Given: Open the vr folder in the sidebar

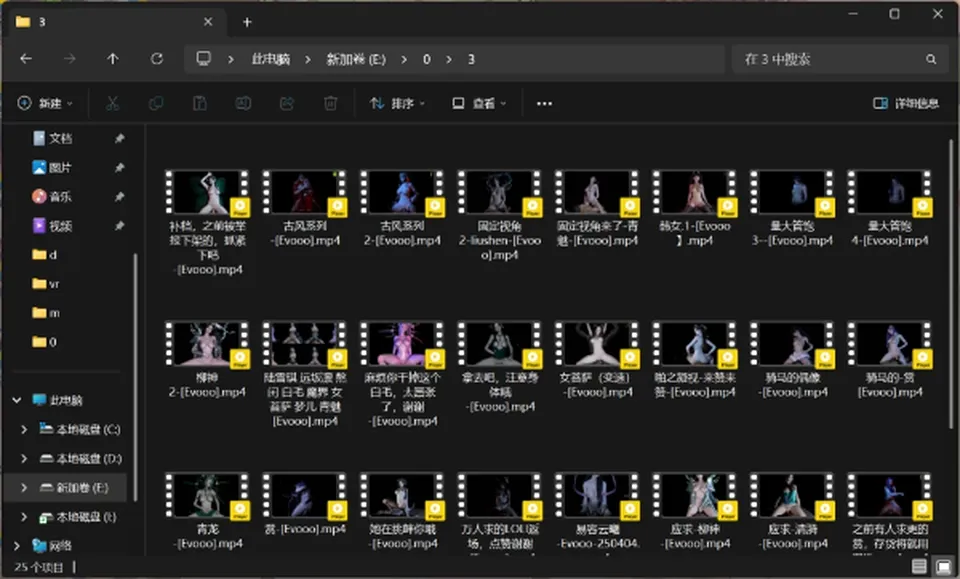Looking at the screenshot, I should pyautogui.click(x=46, y=283).
